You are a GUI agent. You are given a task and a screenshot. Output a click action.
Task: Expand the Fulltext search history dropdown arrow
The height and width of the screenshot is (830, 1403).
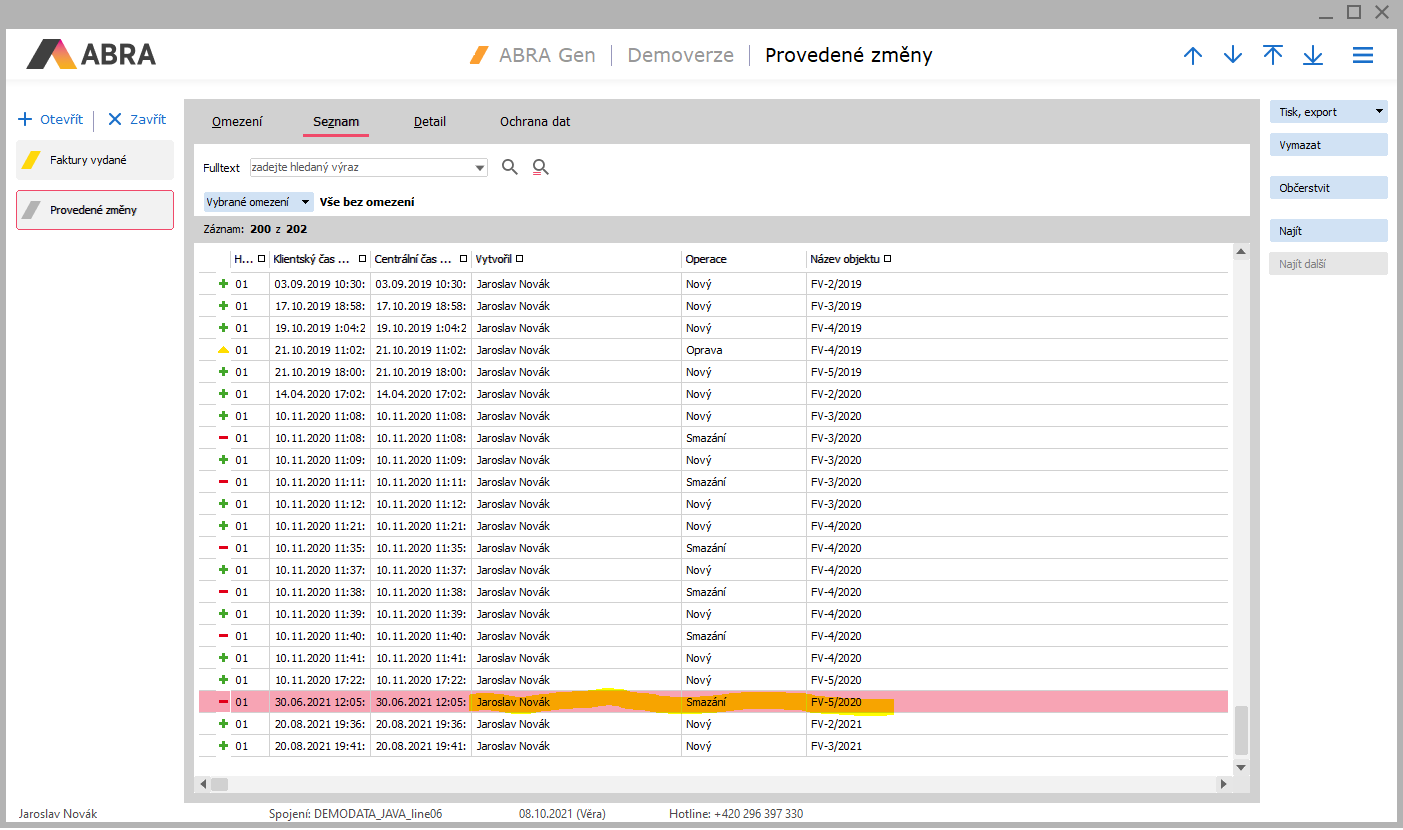pos(480,168)
